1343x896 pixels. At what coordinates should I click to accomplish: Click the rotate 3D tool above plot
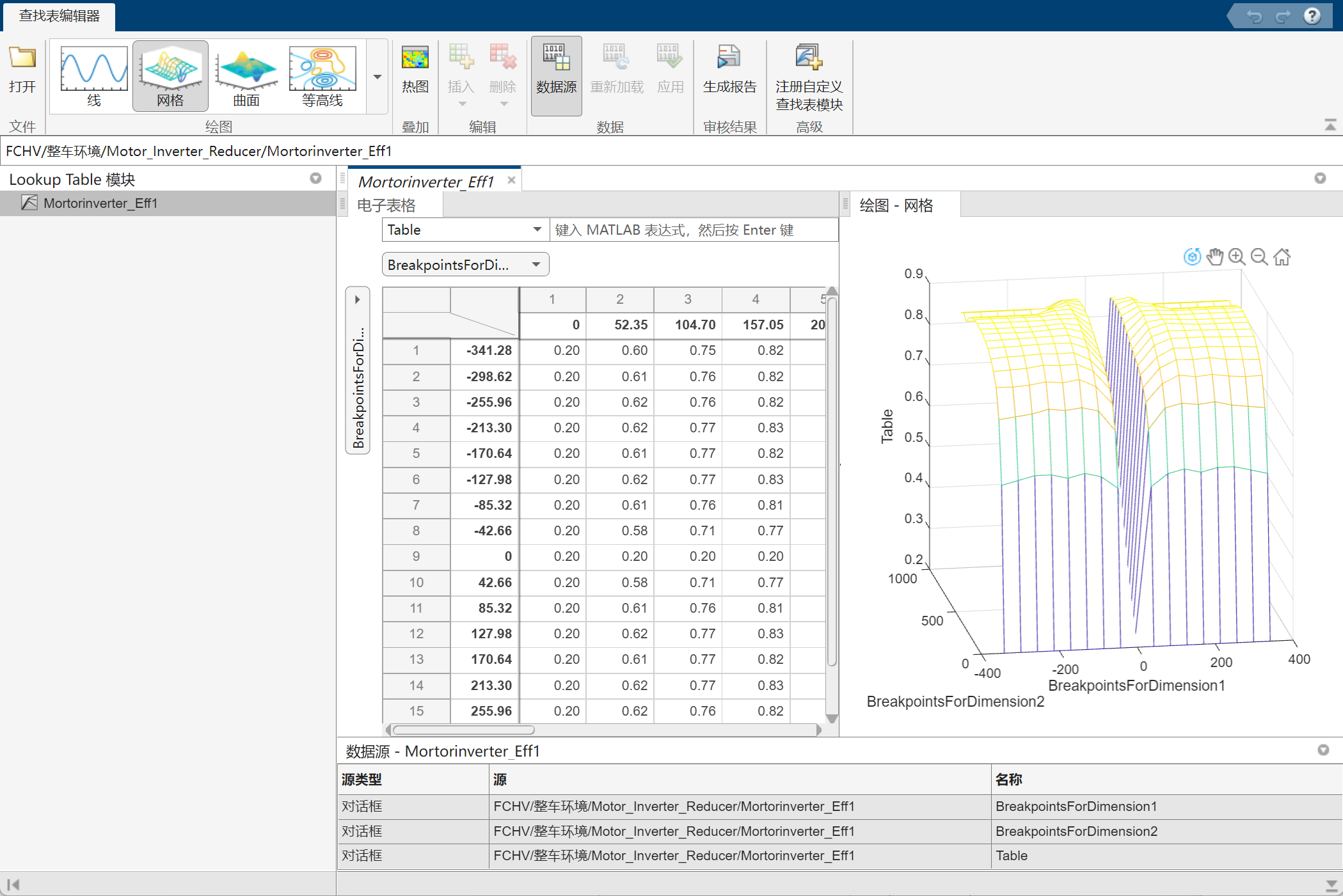point(1191,257)
